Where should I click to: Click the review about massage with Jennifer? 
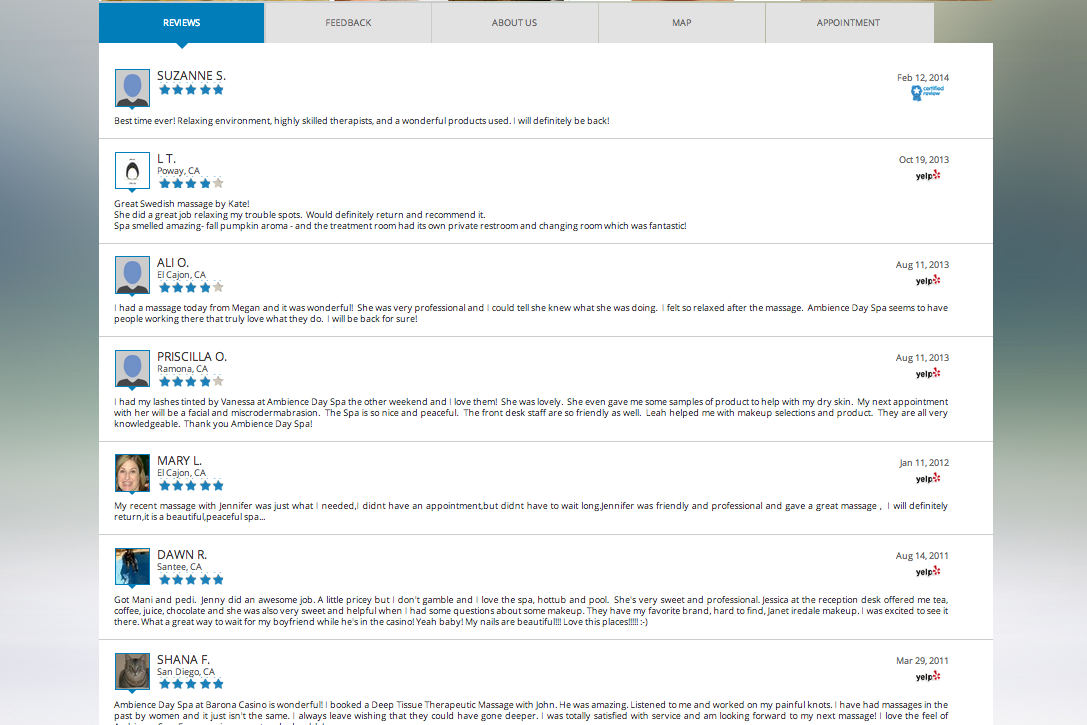[x=531, y=512]
